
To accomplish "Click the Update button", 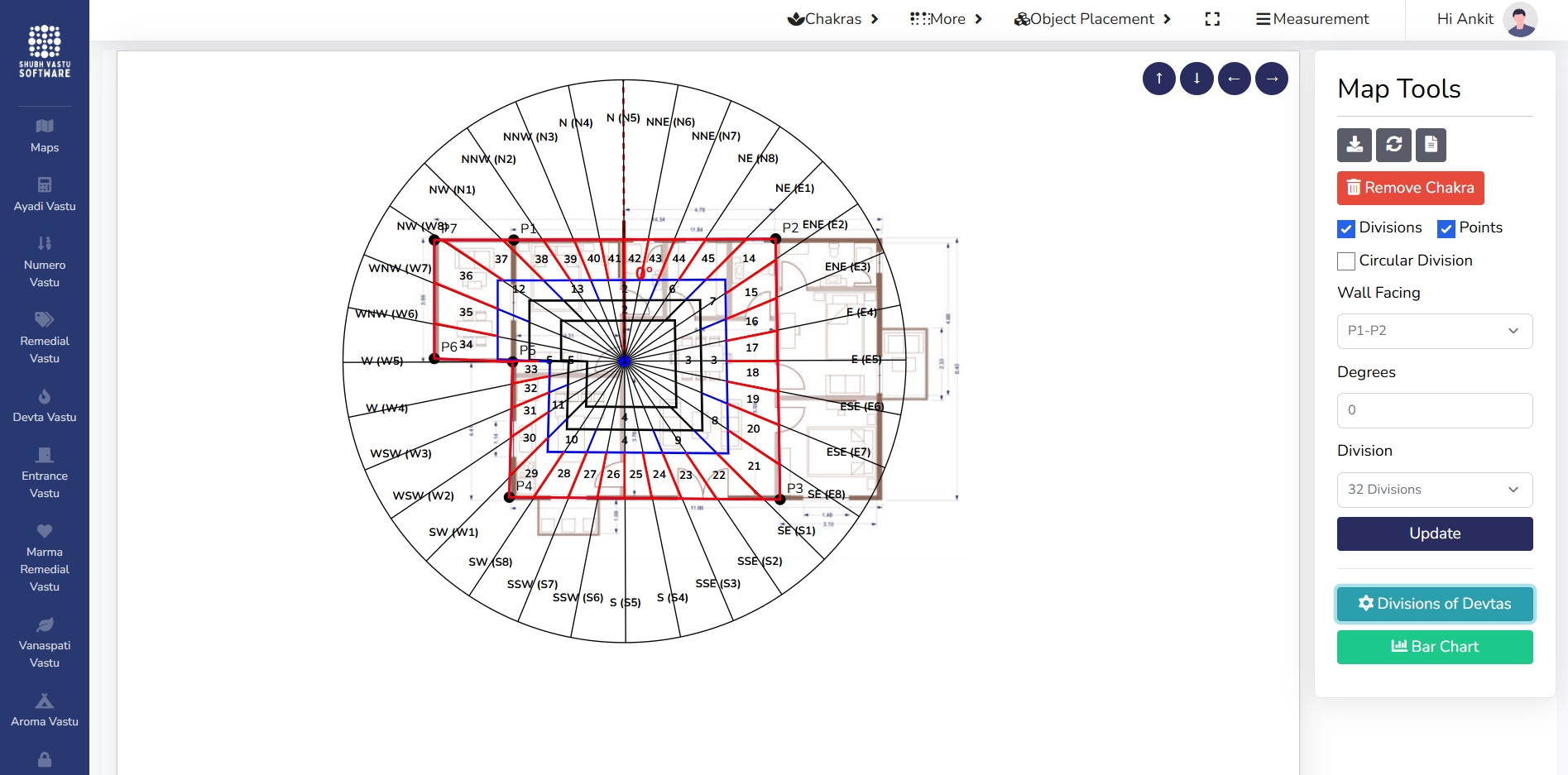I will click(x=1434, y=533).
